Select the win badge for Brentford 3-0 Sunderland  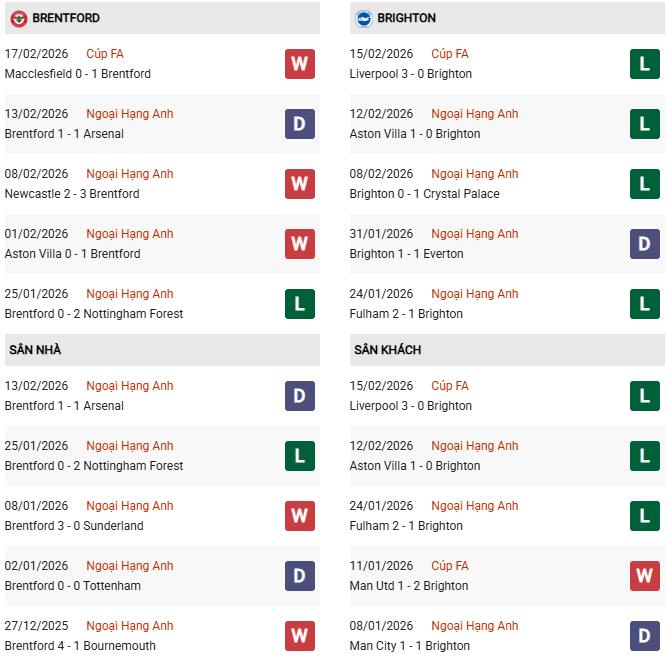point(300,516)
